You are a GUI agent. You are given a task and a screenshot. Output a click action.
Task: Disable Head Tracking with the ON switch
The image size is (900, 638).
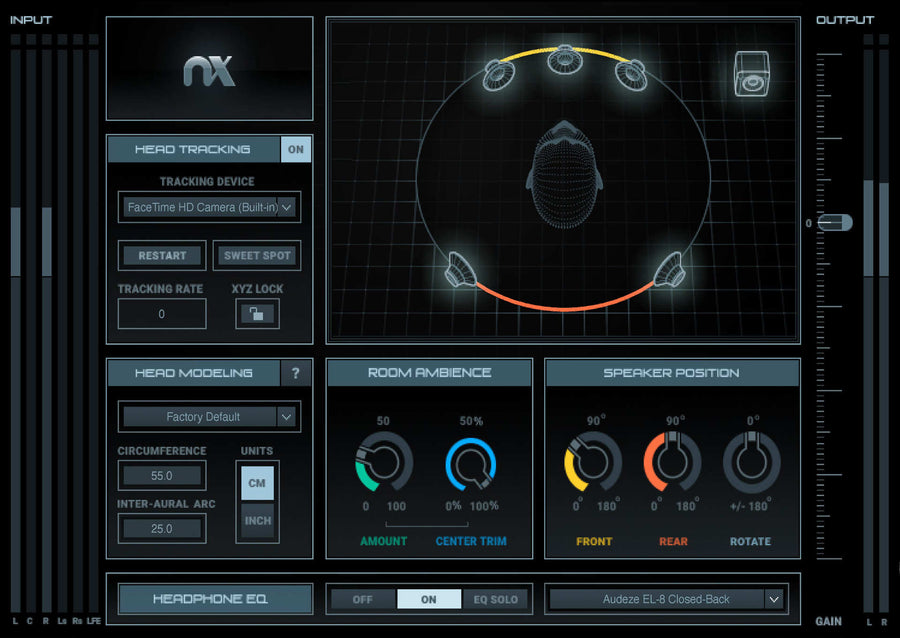click(296, 148)
